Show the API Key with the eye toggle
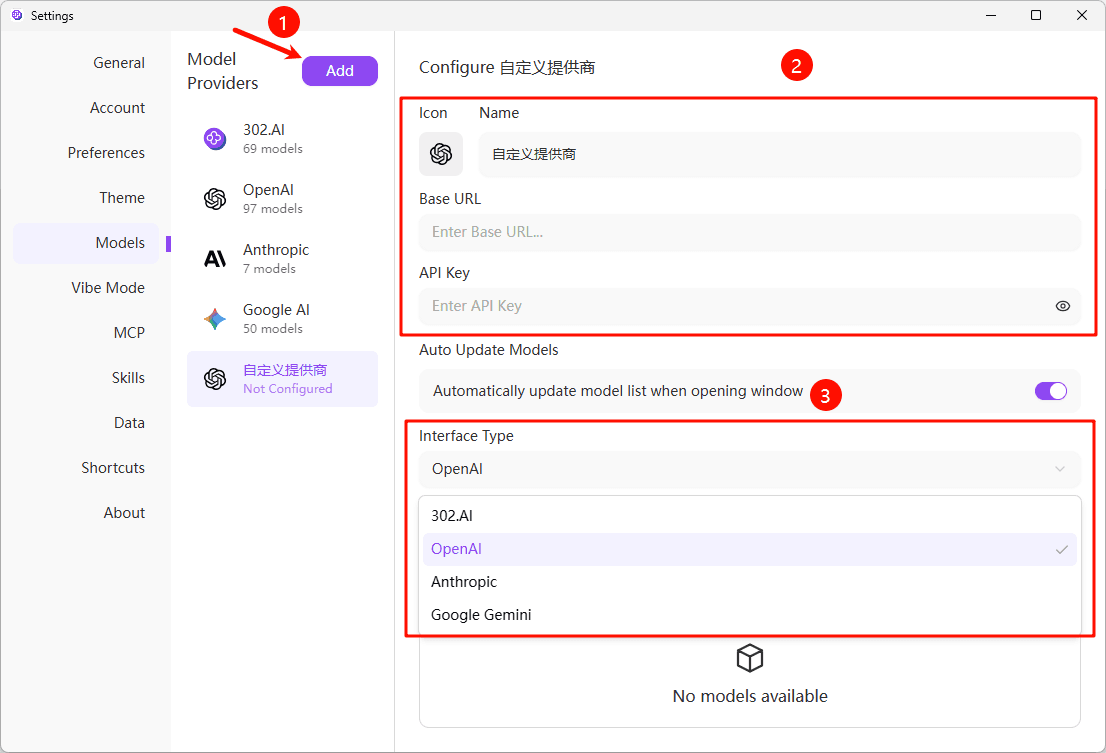 click(x=1063, y=306)
